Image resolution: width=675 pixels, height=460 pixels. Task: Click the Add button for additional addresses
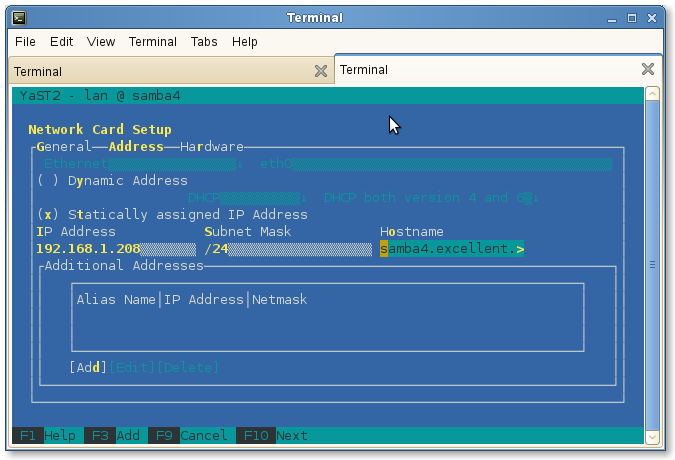click(x=88, y=367)
